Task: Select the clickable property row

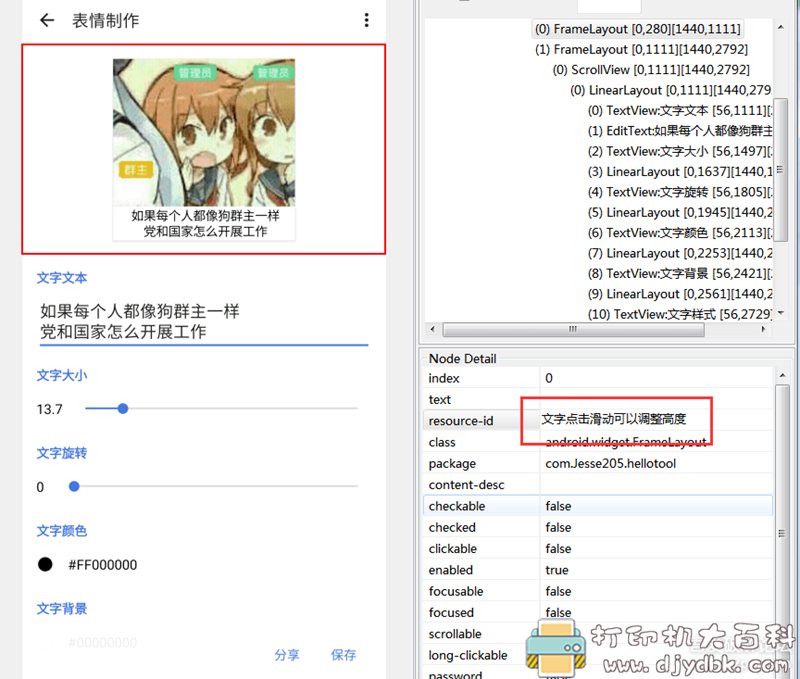Action: 598,549
